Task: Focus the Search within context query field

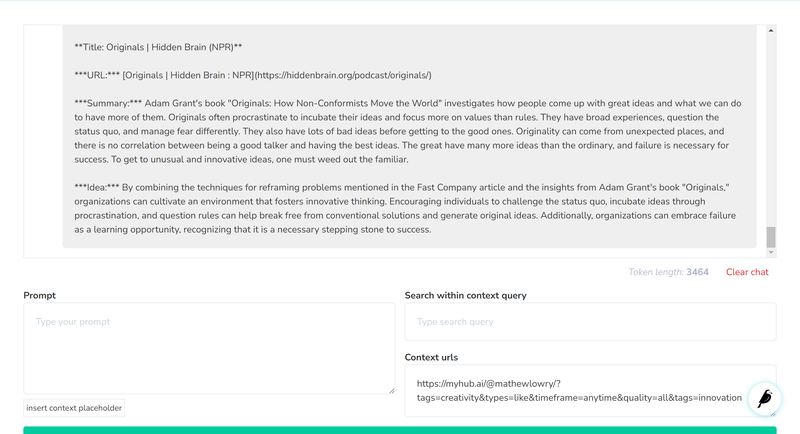Action: 590,322
